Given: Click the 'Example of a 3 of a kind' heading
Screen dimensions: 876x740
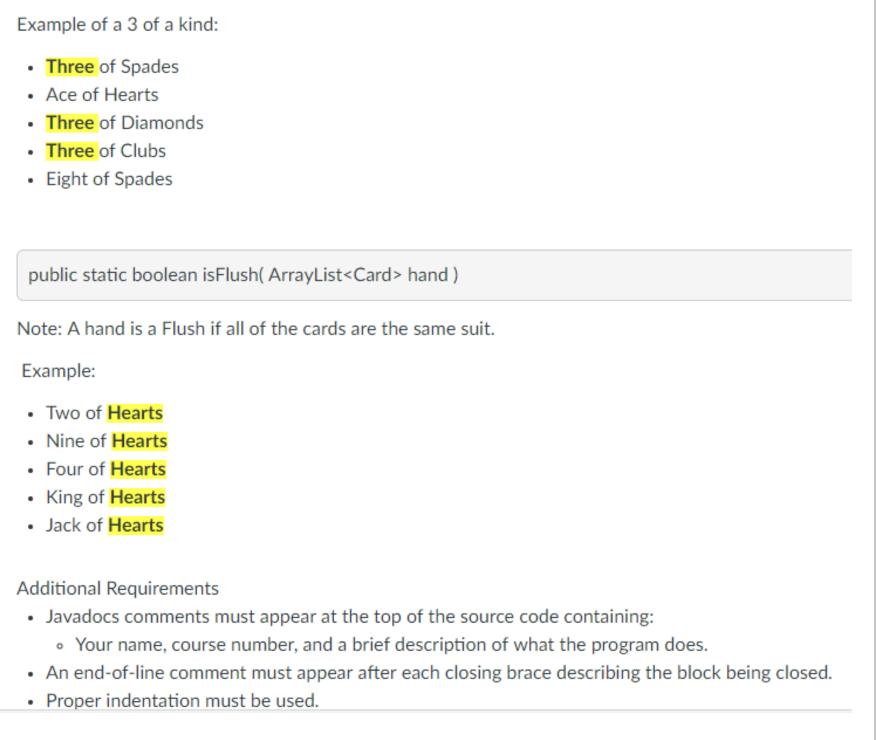Looking at the screenshot, I should [118, 24].
